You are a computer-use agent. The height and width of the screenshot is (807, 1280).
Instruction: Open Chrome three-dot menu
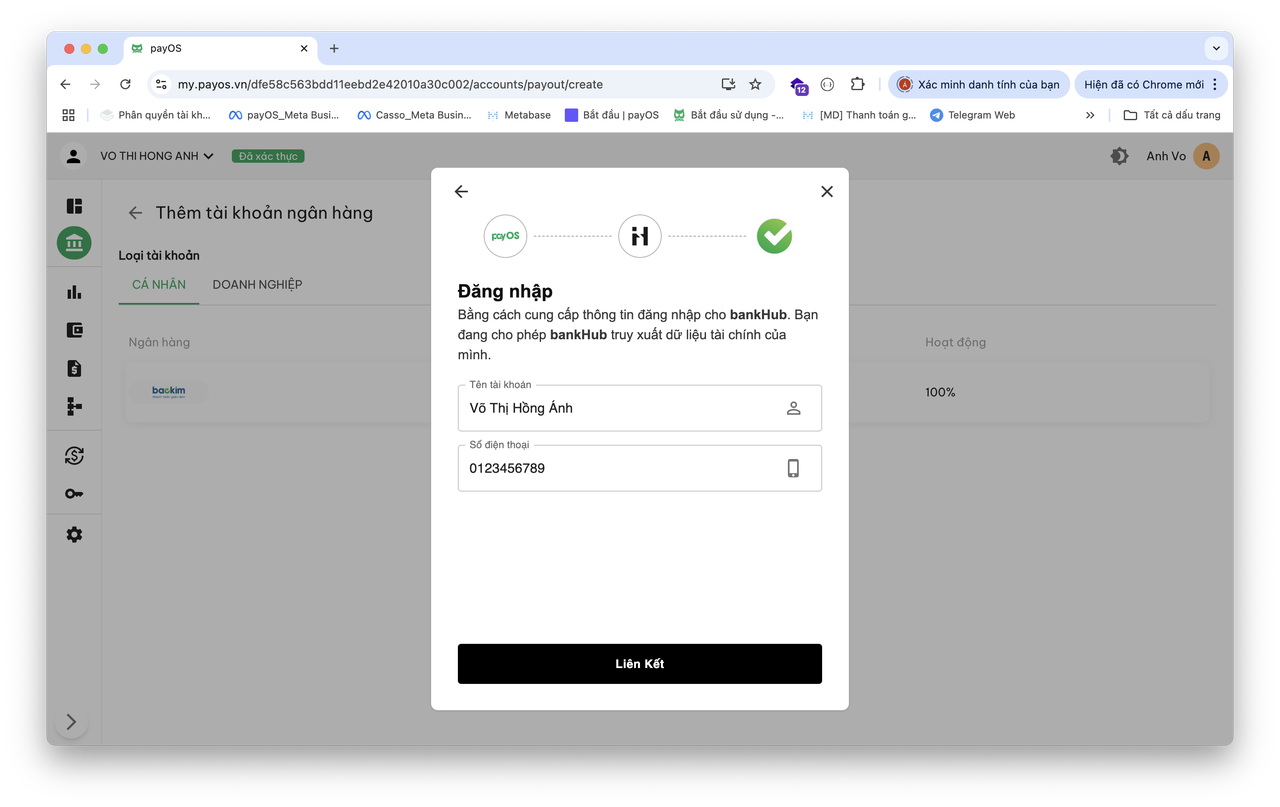pos(1215,85)
